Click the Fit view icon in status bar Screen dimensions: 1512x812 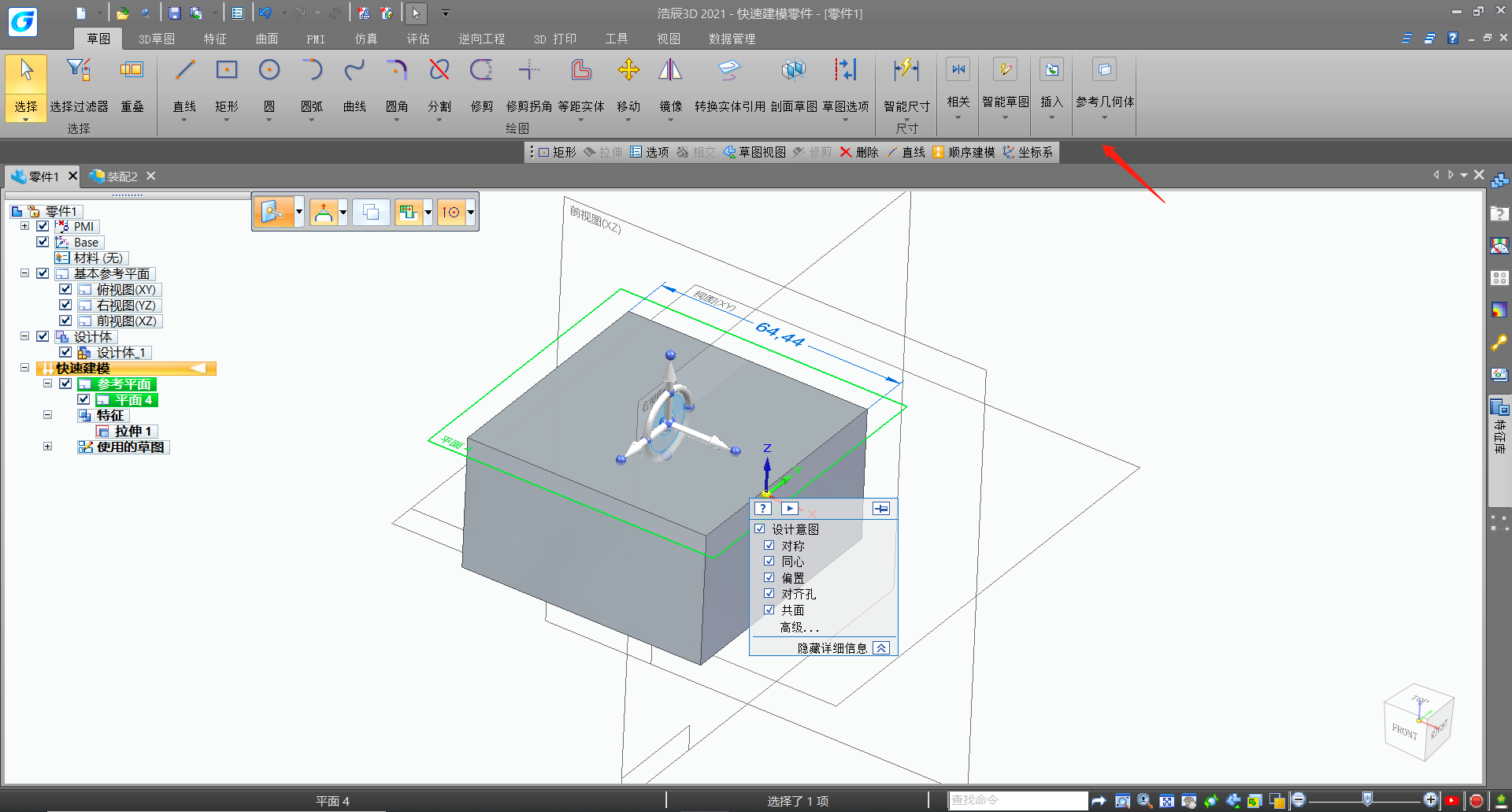pyautogui.click(x=1166, y=801)
